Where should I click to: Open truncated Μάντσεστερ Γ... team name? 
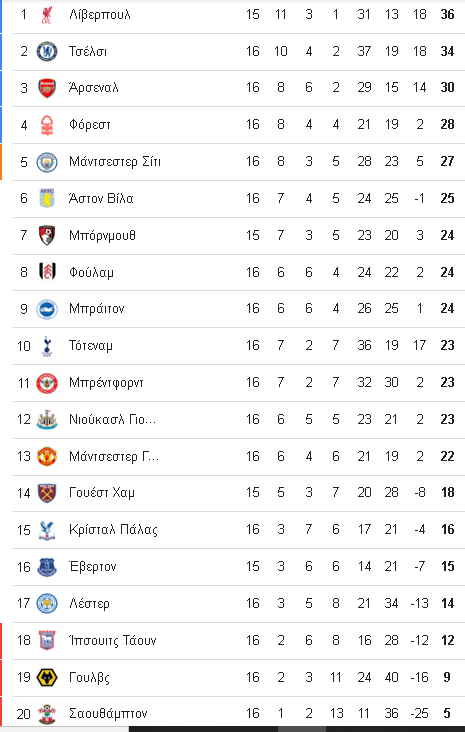114,456
